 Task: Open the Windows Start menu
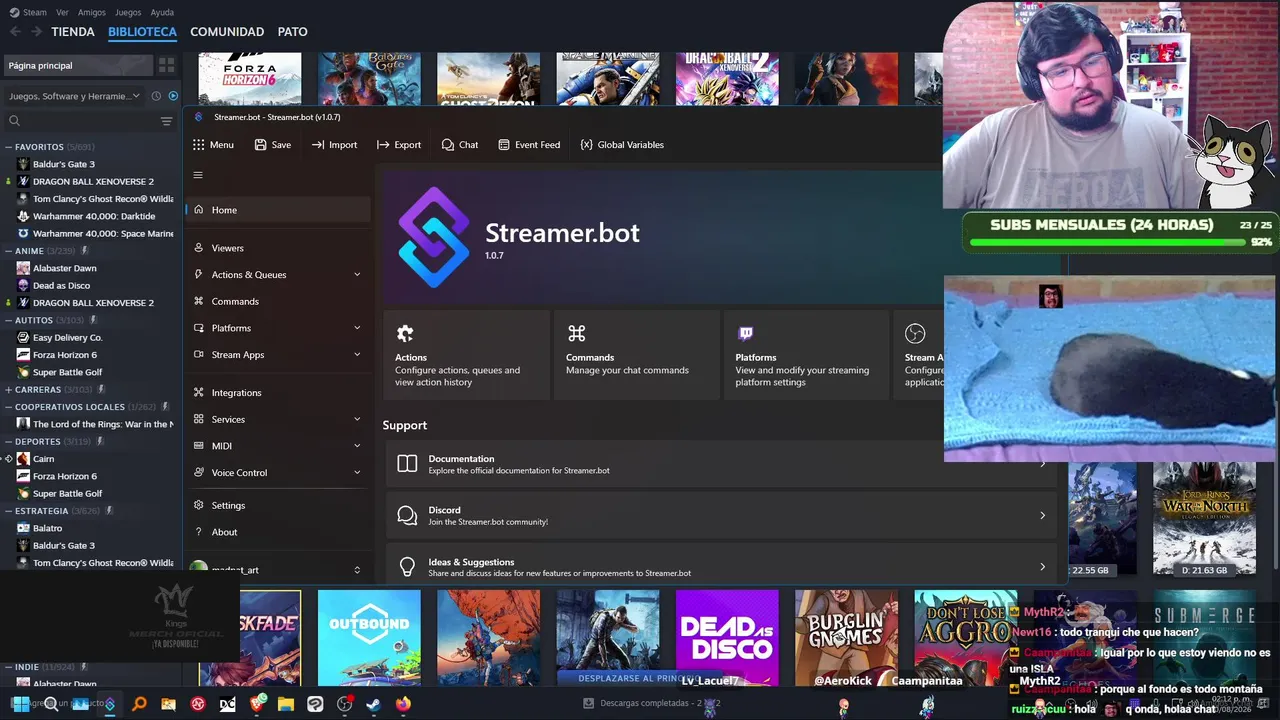point(20,704)
